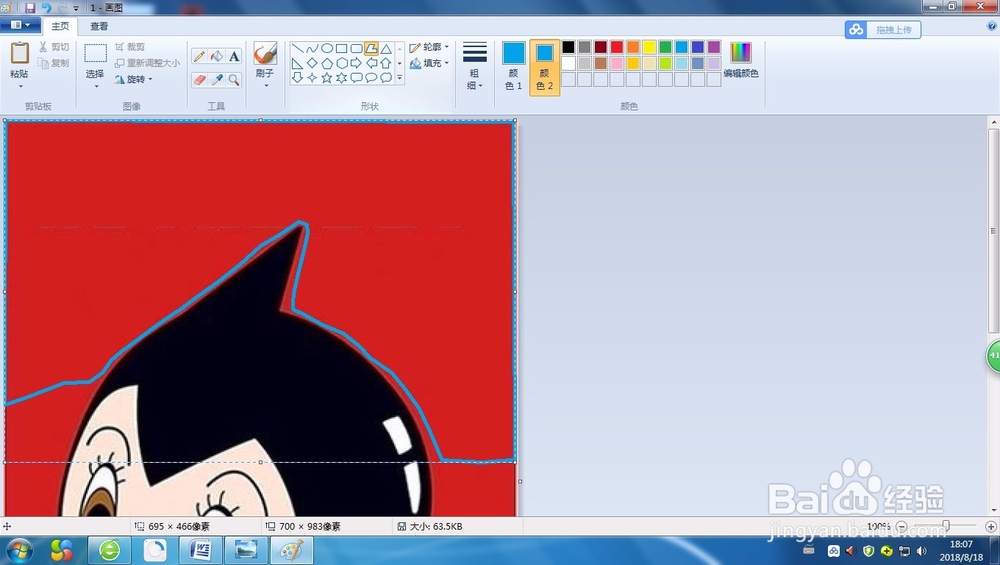The image size is (1000, 565).
Task: Choose the Four-point star shape
Action: (312, 78)
